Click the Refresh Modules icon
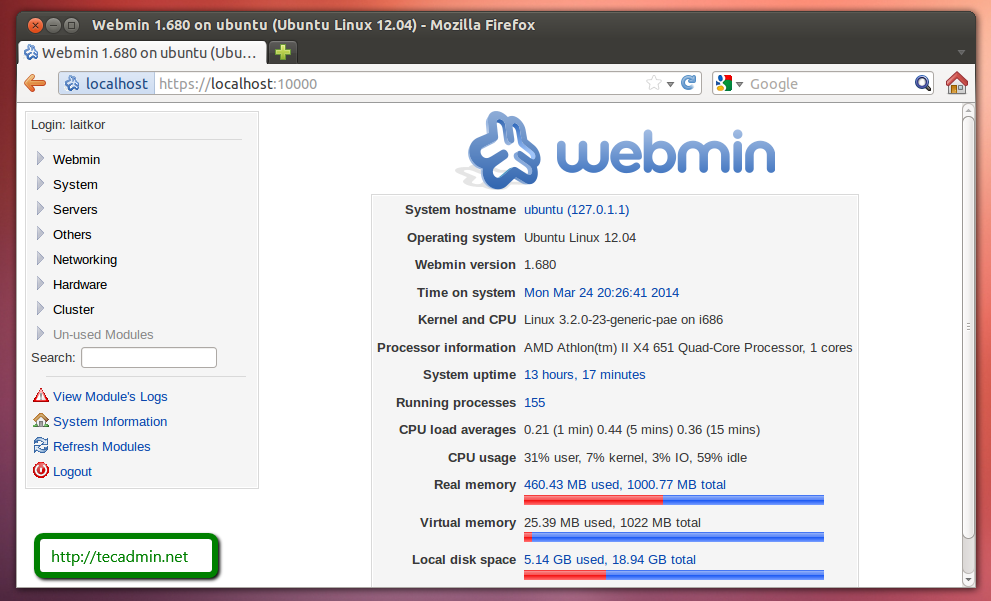Viewport: 991px width, 601px height. click(x=40, y=446)
